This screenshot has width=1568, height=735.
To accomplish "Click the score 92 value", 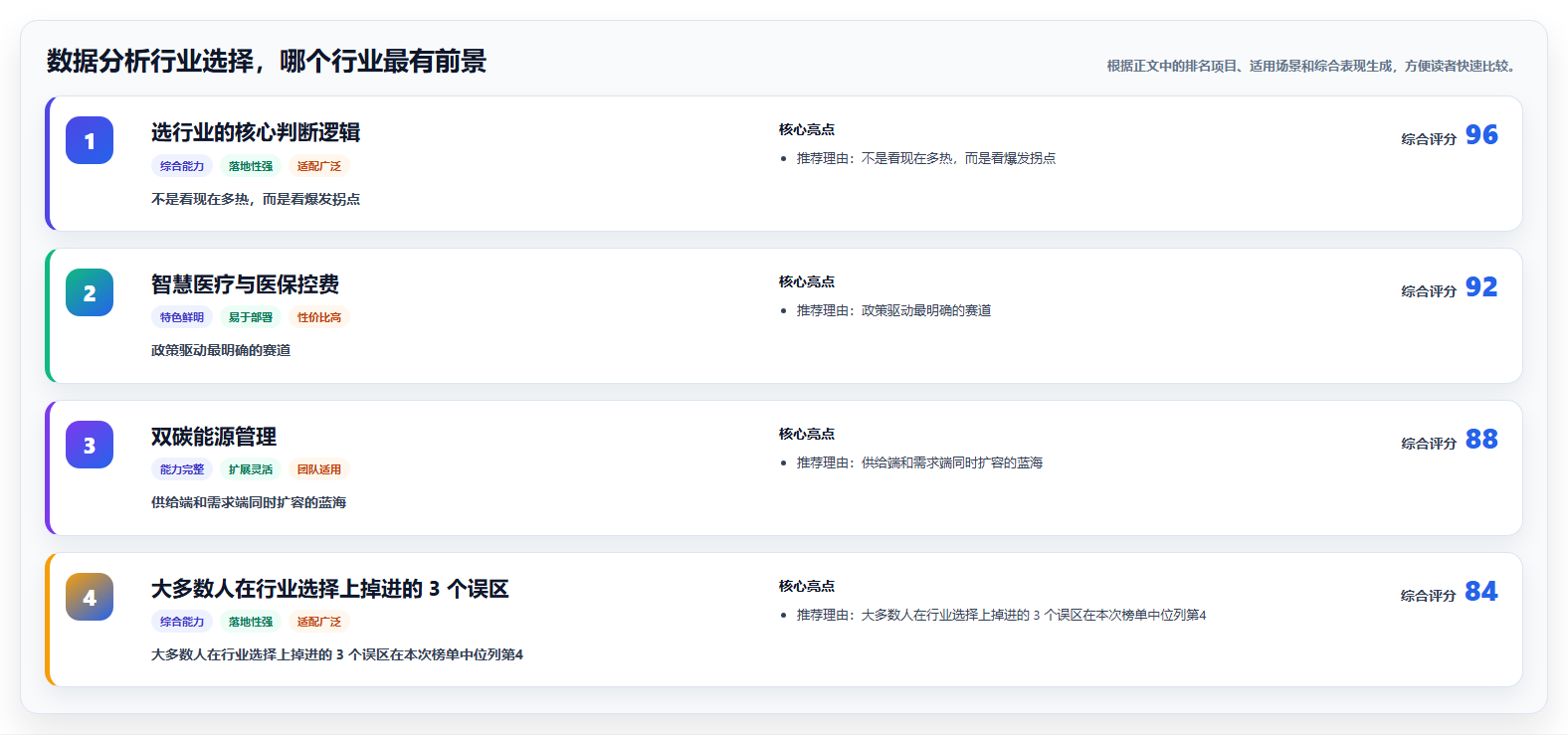I will [x=1481, y=287].
